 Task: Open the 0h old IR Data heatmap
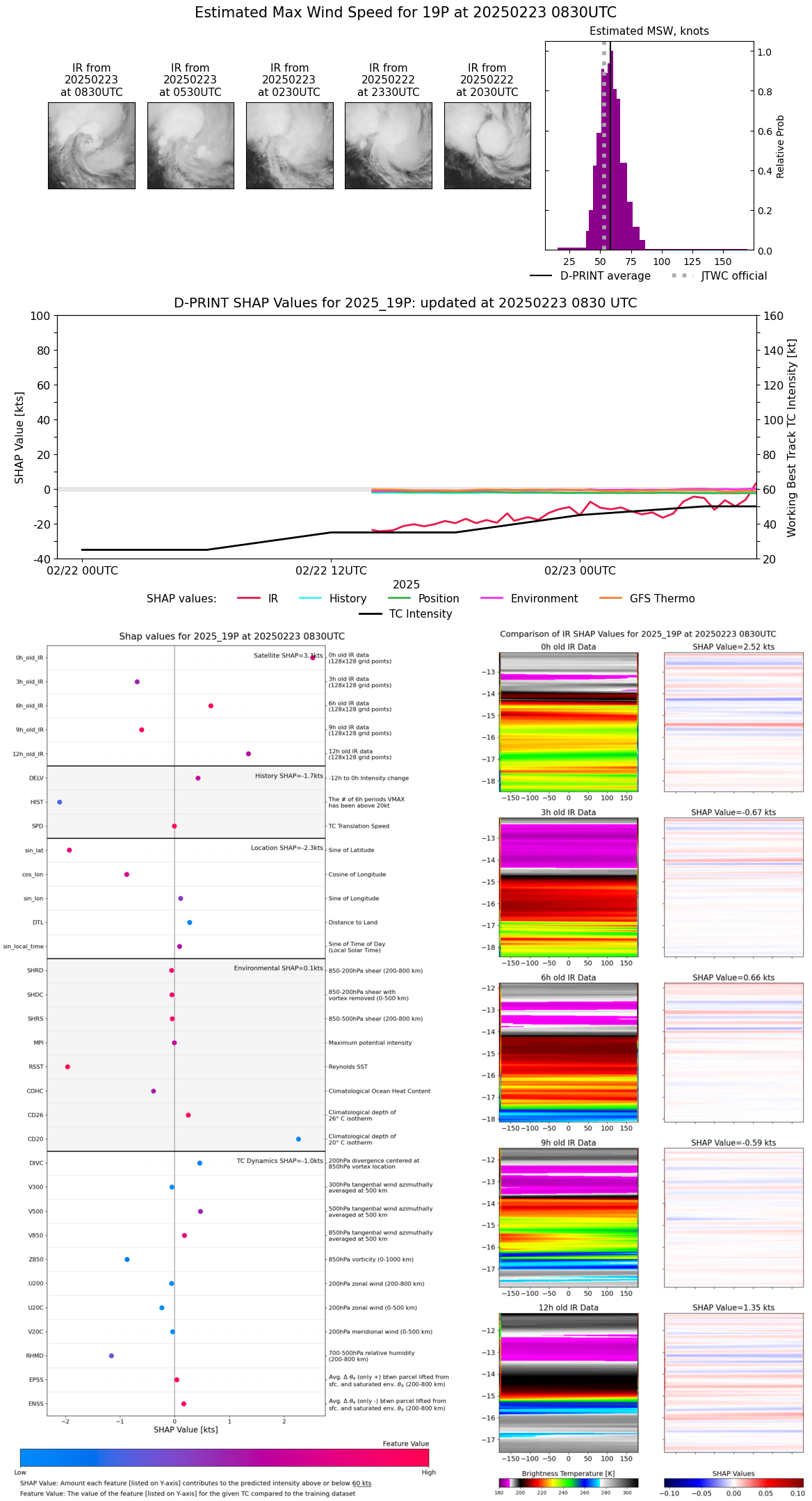tap(568, 721)
